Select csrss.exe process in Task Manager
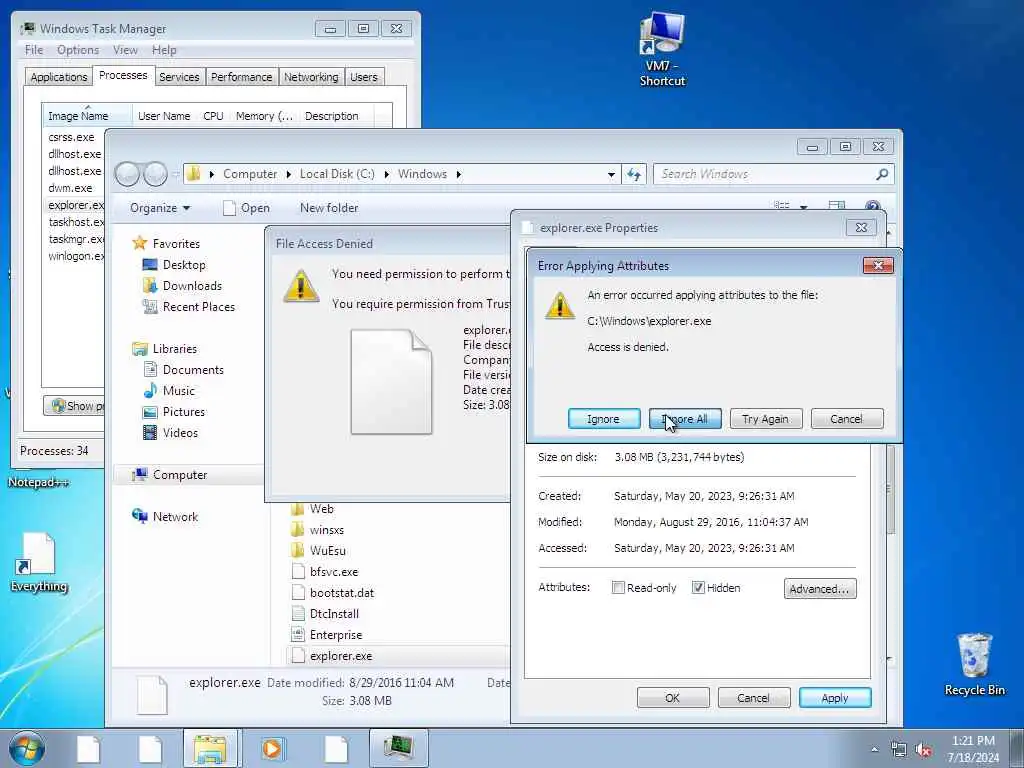1024x768 pixels. click(71, 137)
